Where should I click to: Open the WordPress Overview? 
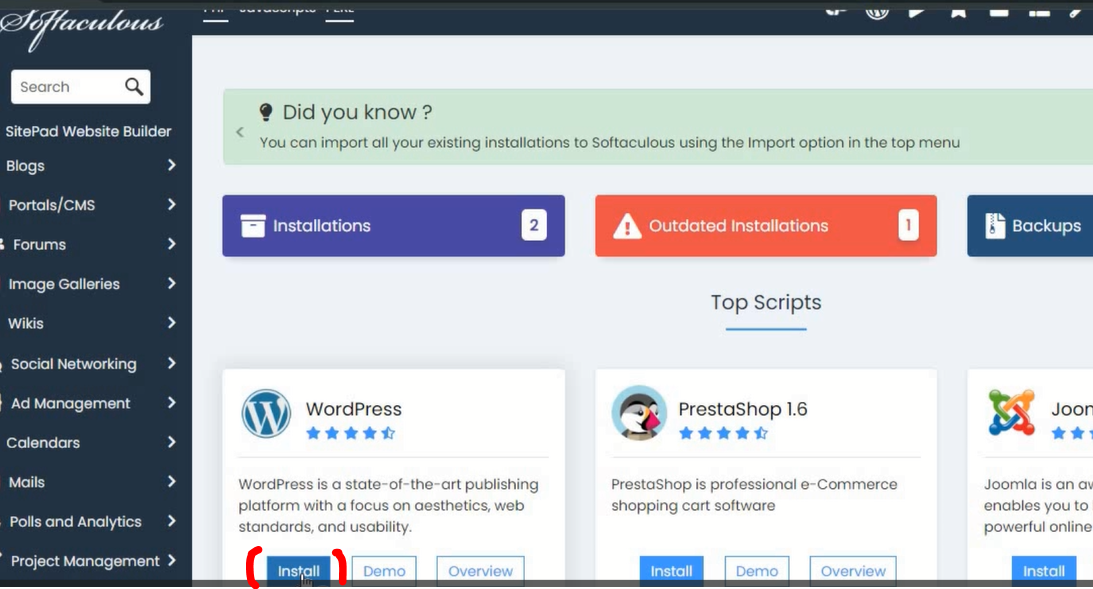click(480, 571)
